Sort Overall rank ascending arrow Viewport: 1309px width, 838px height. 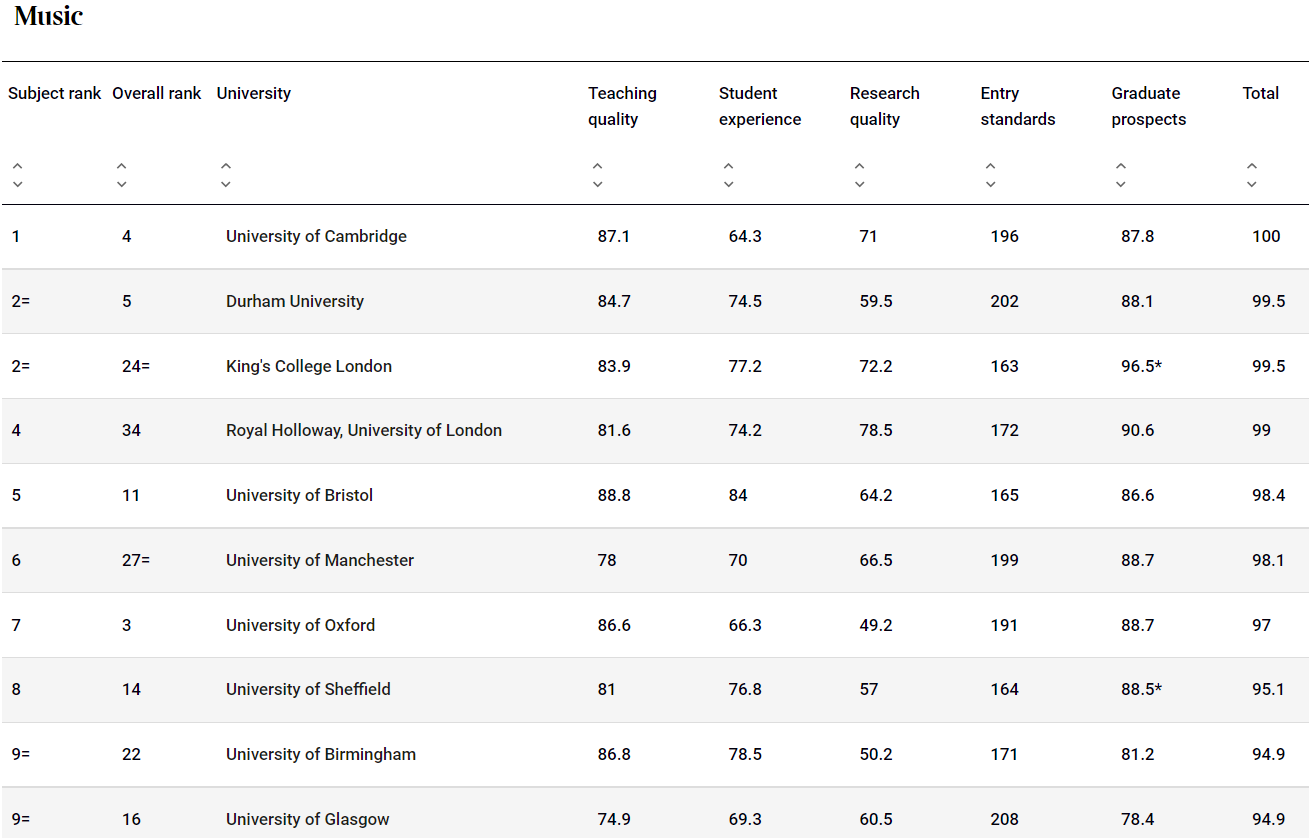coord(121,166)
